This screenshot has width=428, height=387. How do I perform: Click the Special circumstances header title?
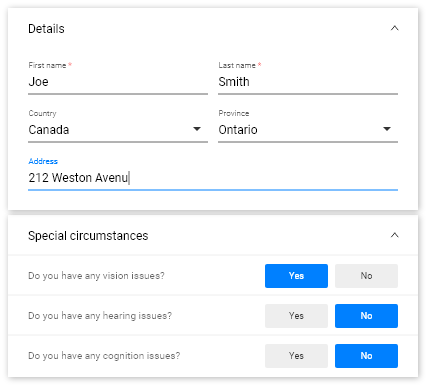[88, 236]
